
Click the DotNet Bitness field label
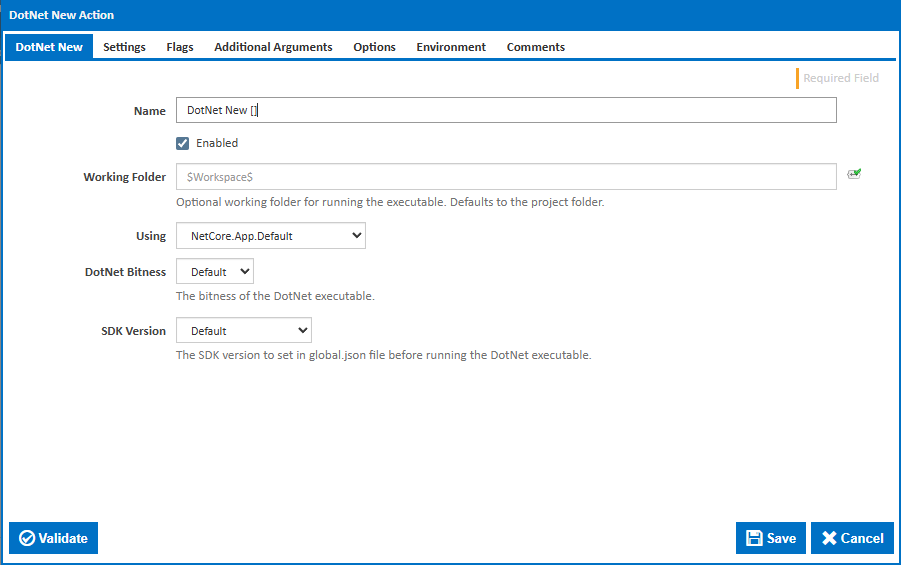pos(125,272)
